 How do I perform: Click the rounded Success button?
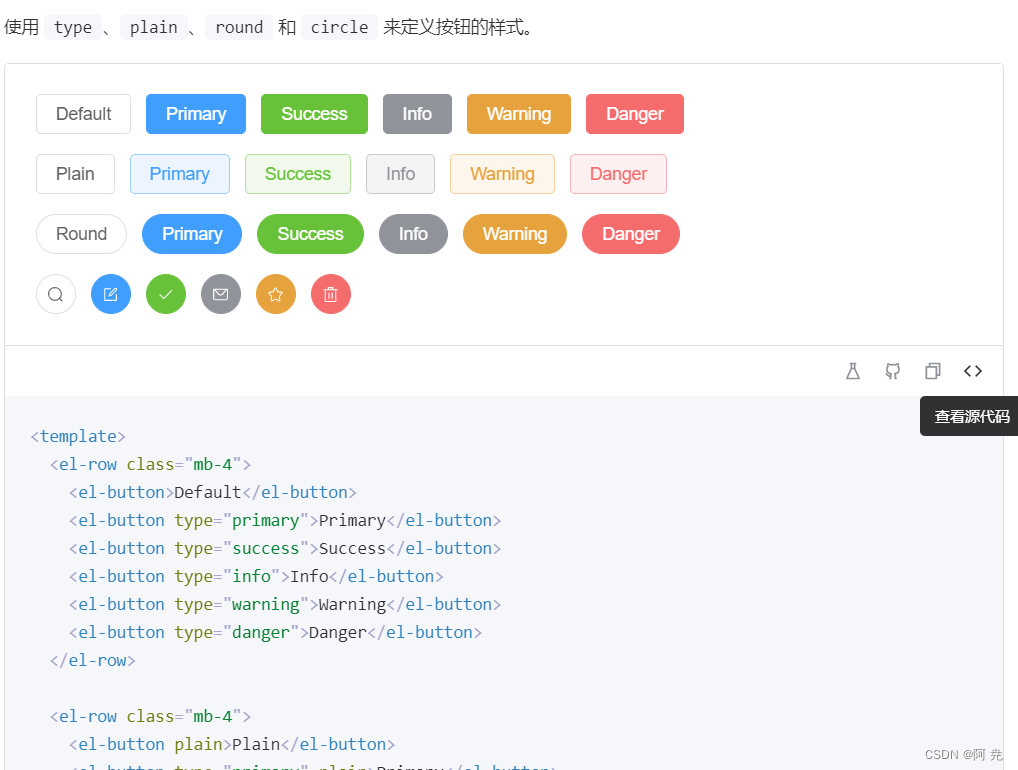coord(310,234)
